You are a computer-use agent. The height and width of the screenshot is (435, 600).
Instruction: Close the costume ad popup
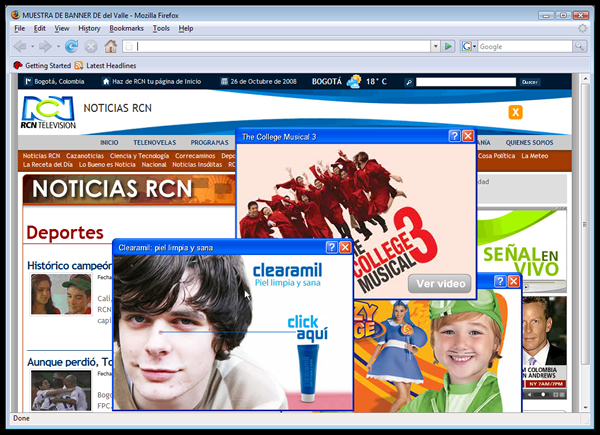[x=514, y=282]
